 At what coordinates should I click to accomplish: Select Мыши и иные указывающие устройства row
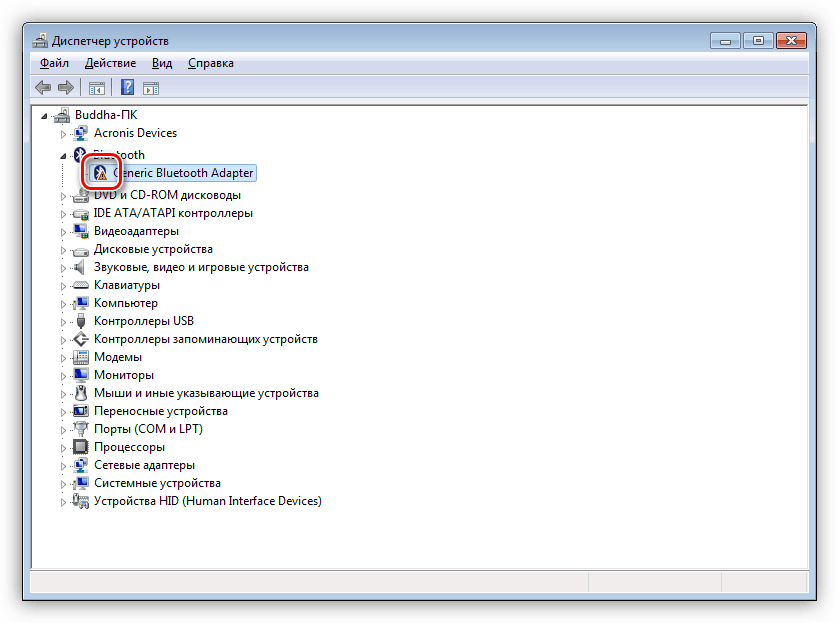206,393
